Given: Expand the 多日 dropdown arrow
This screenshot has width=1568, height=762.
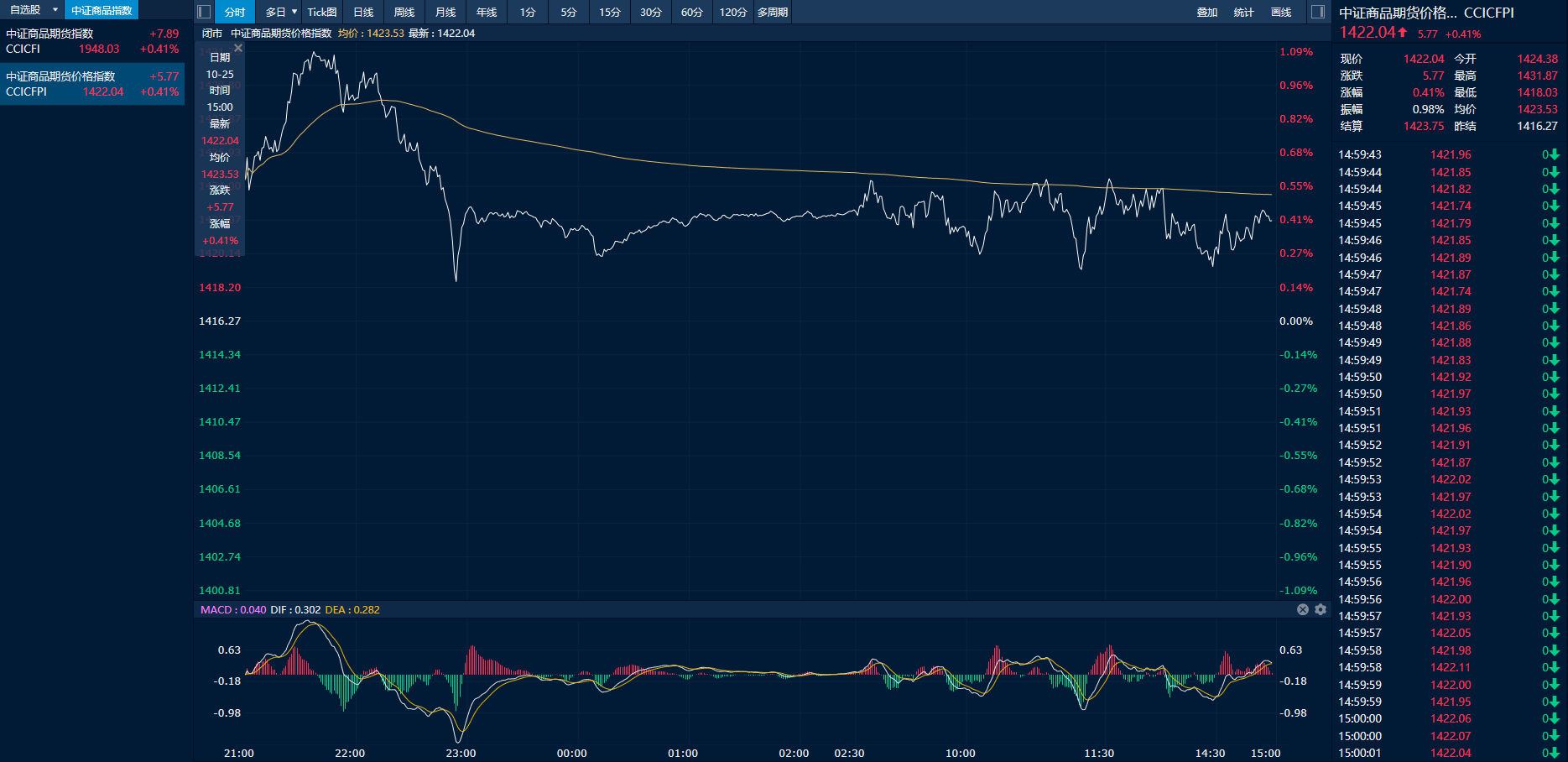Looking at the screenshot, I should click(x=294, y=12).
